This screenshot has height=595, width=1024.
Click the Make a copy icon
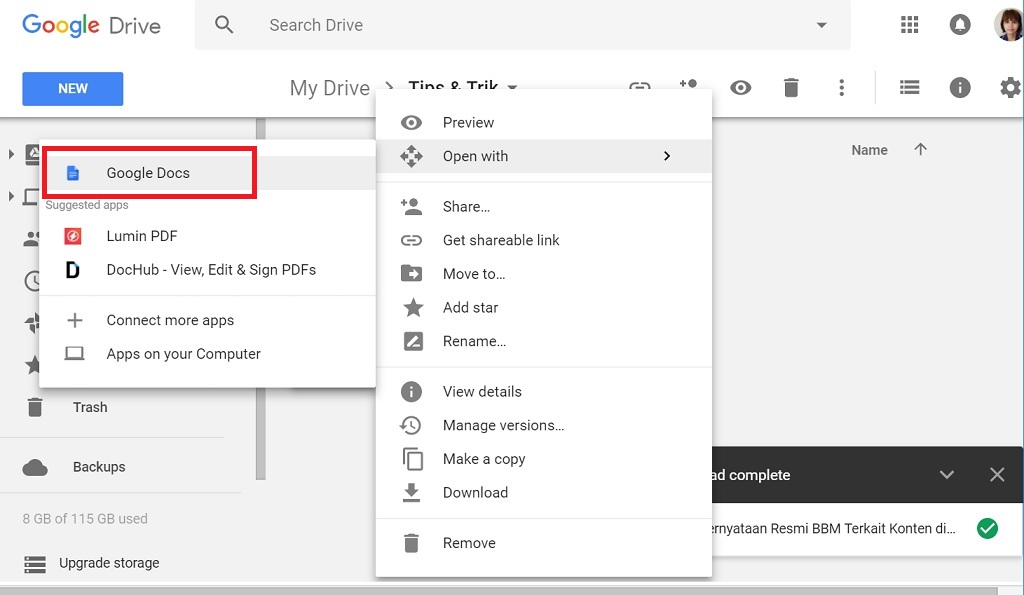(413, 459)
